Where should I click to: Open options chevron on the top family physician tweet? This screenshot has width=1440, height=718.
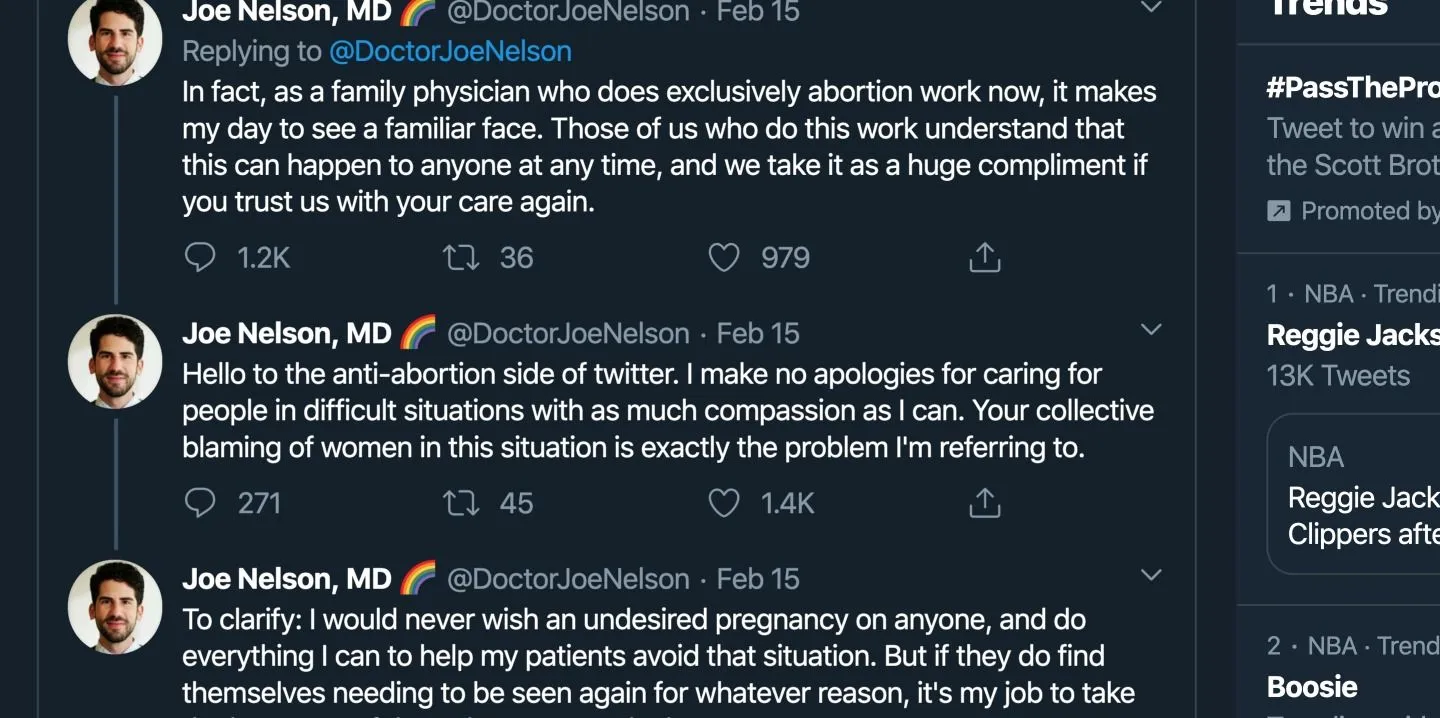point(1151,8)
